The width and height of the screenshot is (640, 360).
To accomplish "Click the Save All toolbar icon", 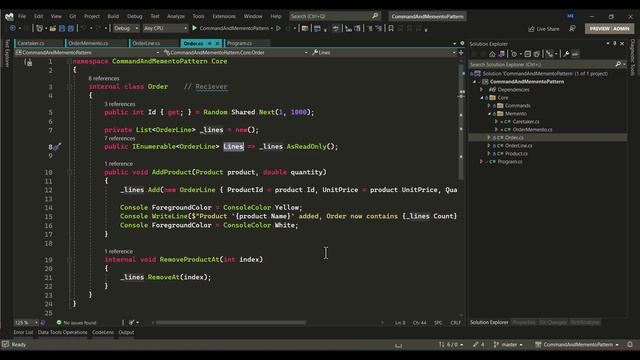I will [x=71, y=29].
